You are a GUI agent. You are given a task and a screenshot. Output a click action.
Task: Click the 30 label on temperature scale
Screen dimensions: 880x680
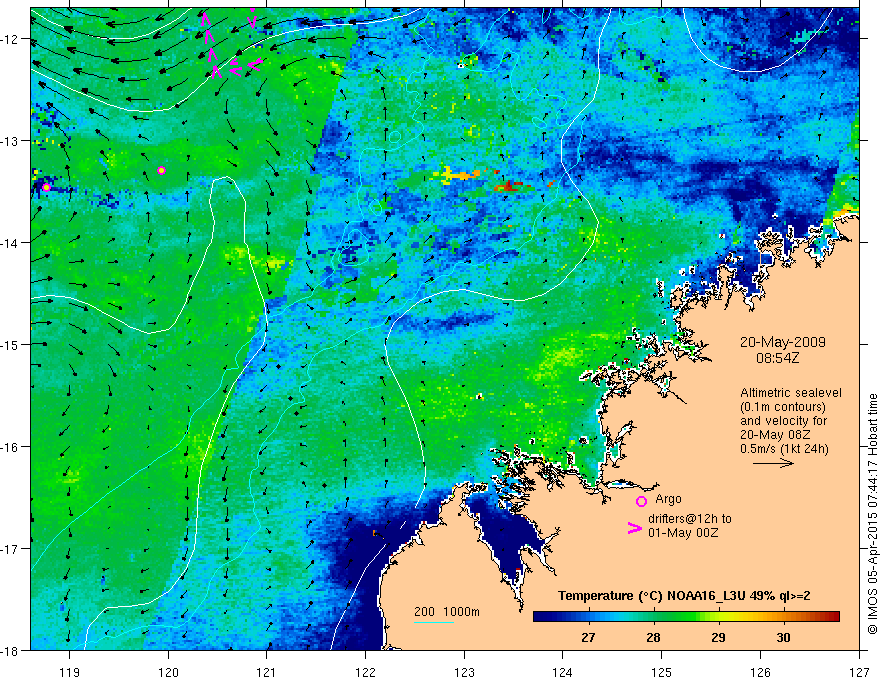[x=783, y=638]
